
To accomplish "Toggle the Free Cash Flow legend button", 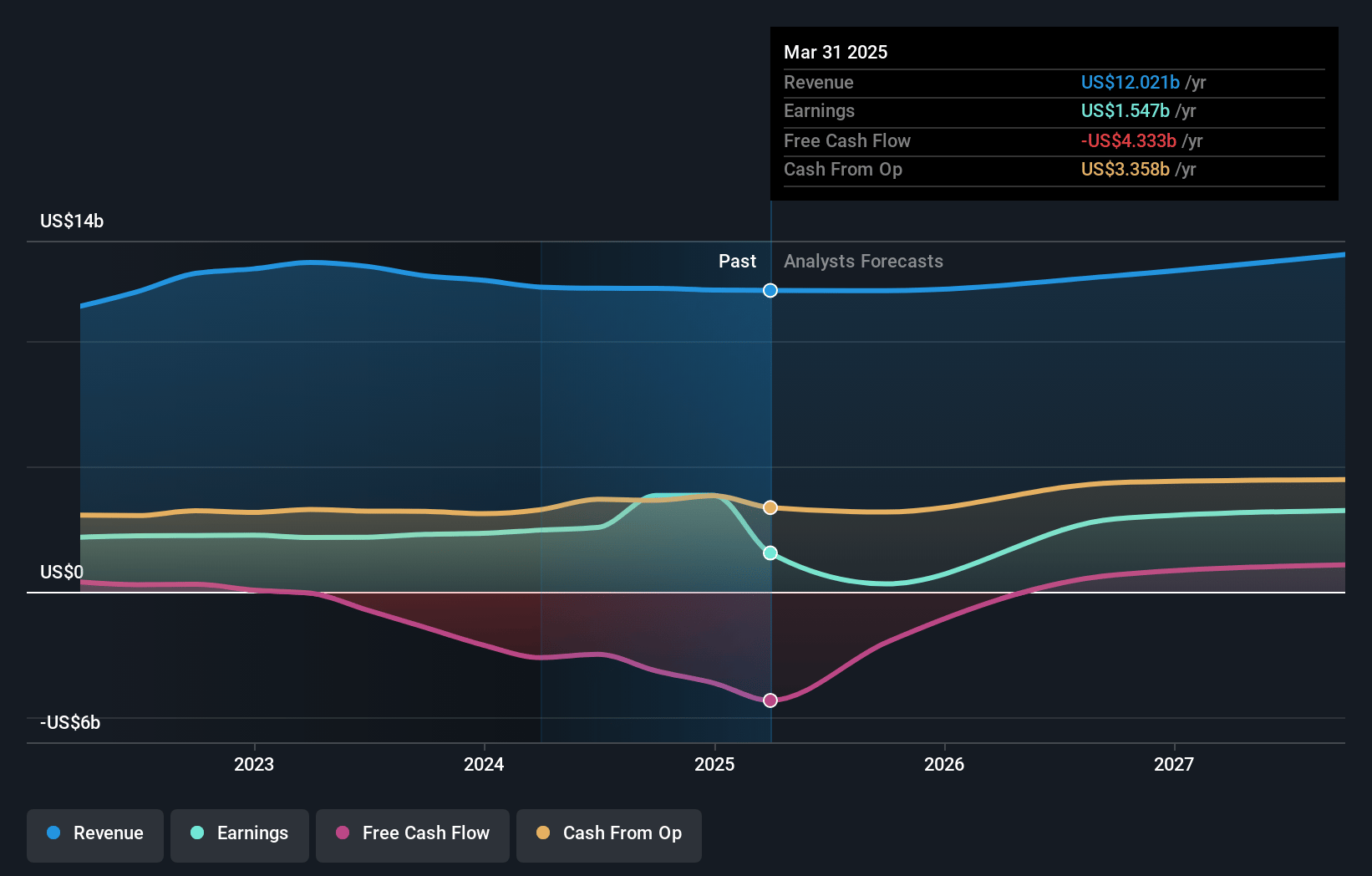I will [x=413, y=834].
